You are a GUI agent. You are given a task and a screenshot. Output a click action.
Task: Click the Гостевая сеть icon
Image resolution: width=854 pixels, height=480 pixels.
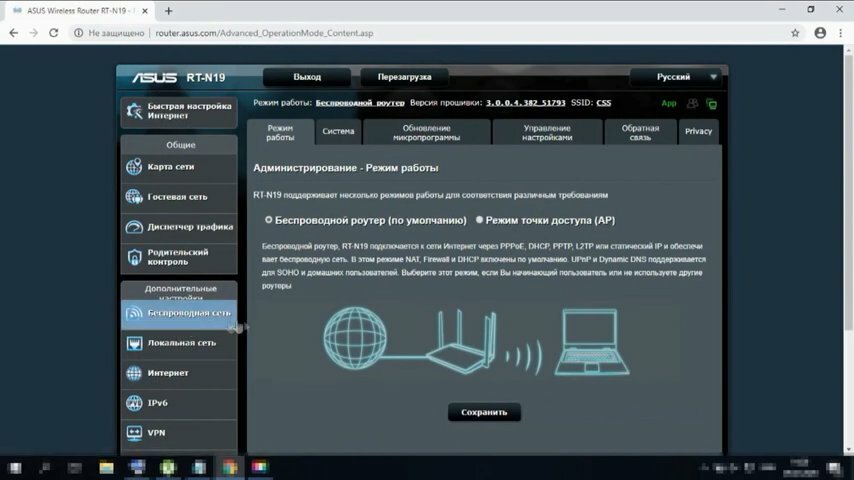coord(134,197)
